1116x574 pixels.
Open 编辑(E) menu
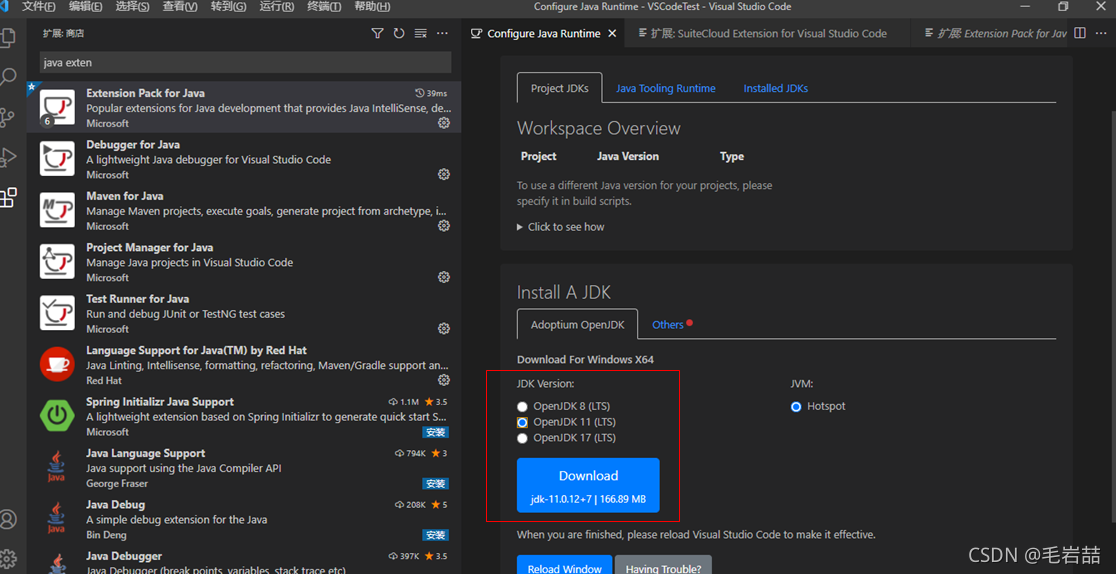tap(85, 6)
